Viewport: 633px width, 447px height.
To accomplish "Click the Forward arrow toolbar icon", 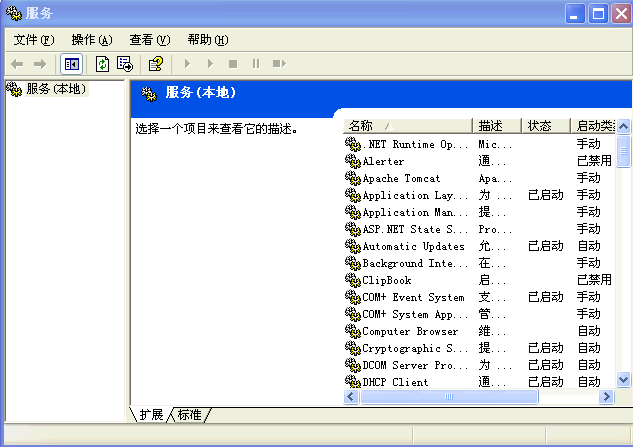I will click(x=40, y=64).
